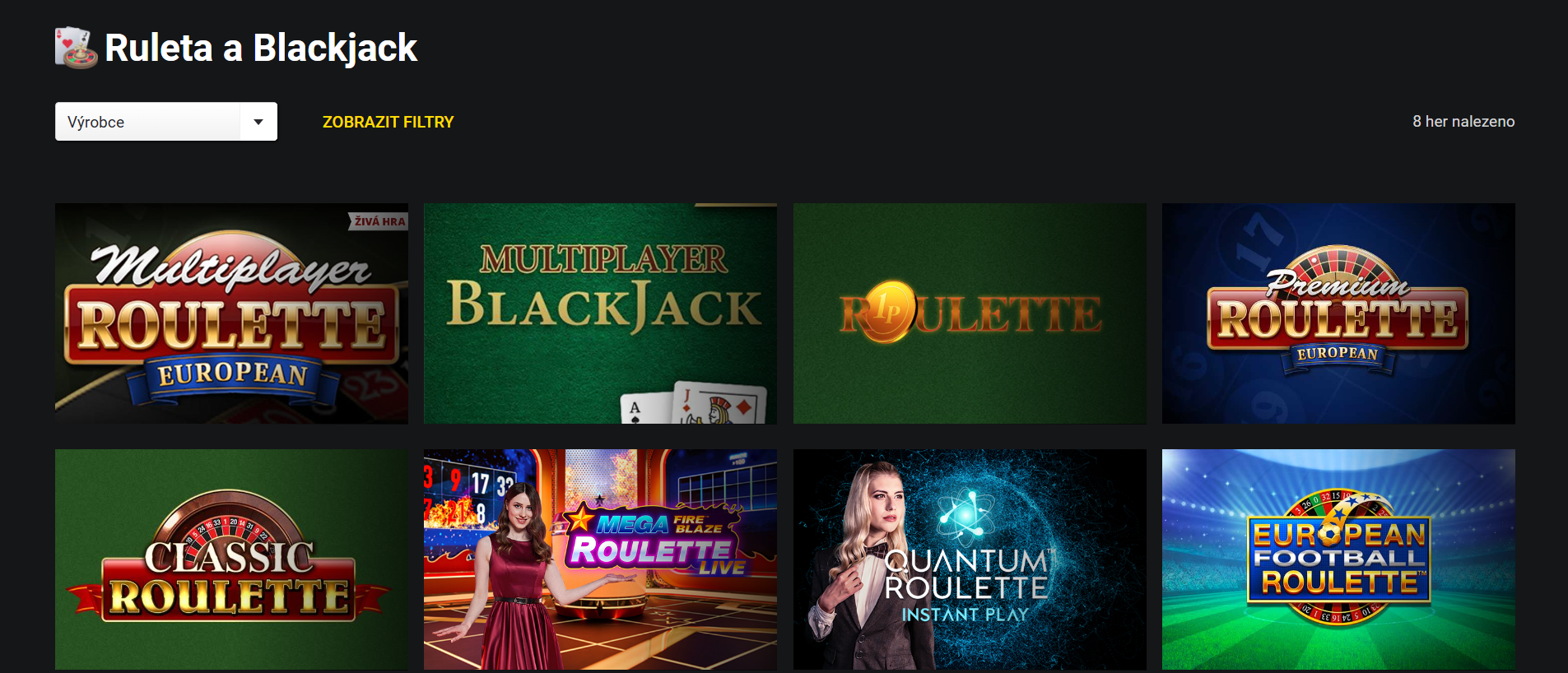
Task: Open Multiplayer Roulette European game
Action: click(231, 313)
